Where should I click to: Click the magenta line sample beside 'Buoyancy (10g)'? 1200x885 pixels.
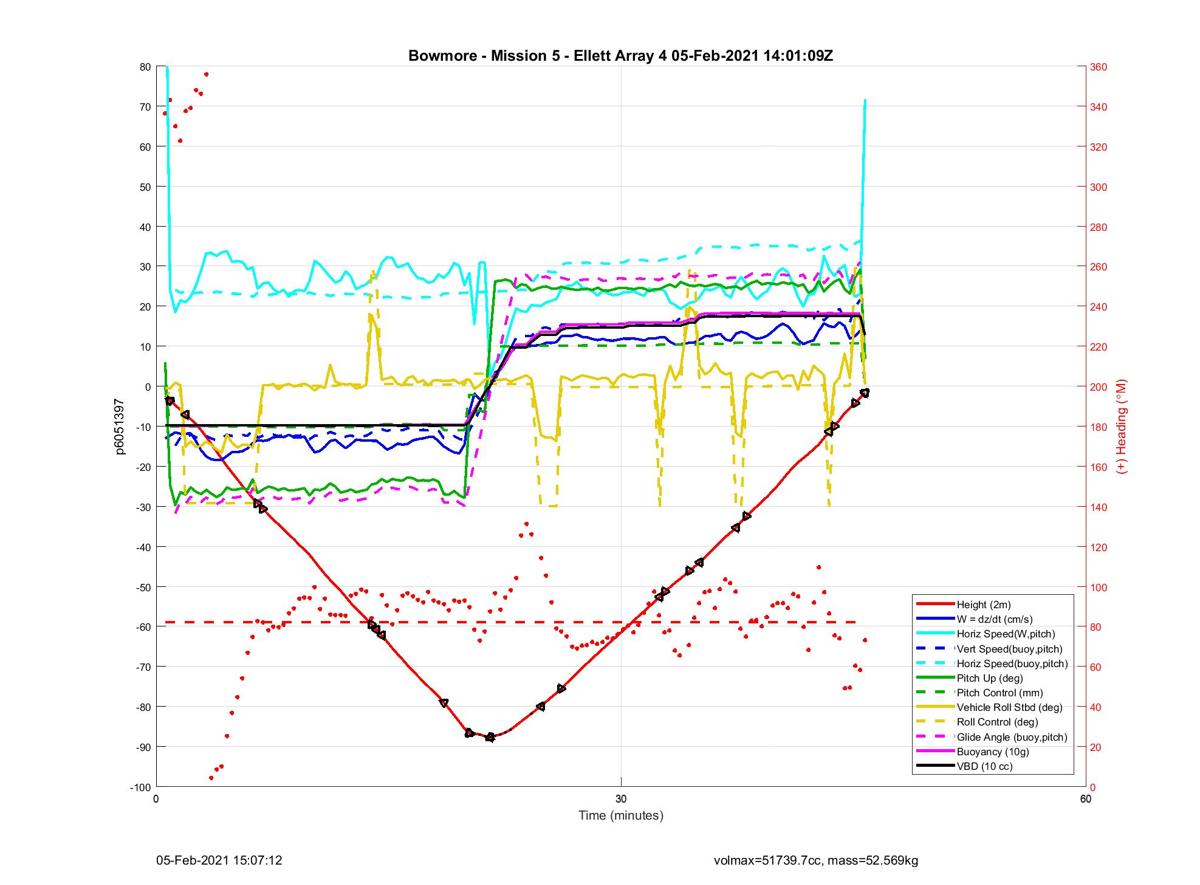[934, 752]
